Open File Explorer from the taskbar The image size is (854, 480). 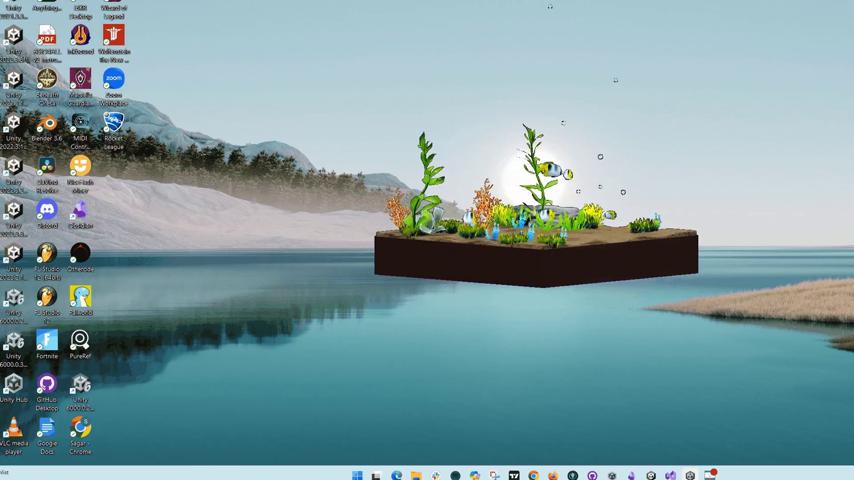(416, 475)
